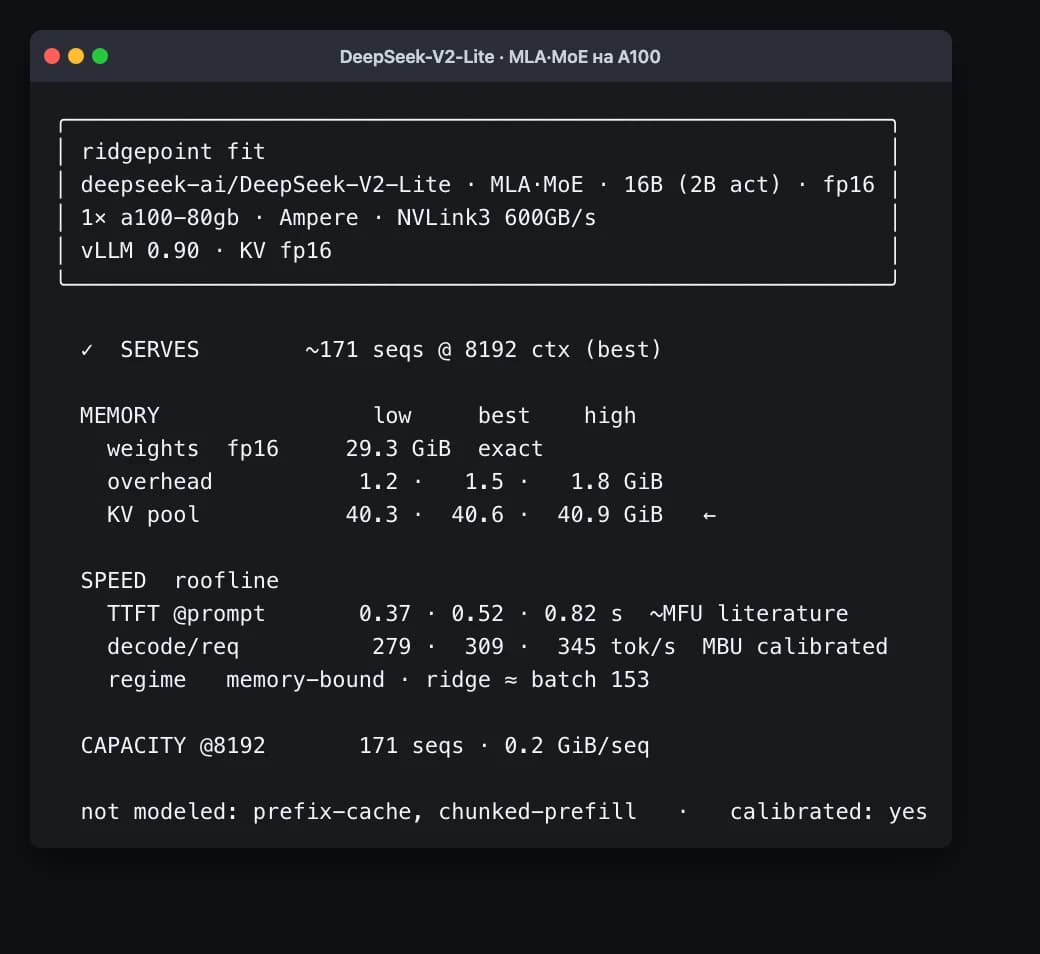Click the "TTFT @prompt" row label
This screenshot has height=954, width=1040.
pos(186,614)
